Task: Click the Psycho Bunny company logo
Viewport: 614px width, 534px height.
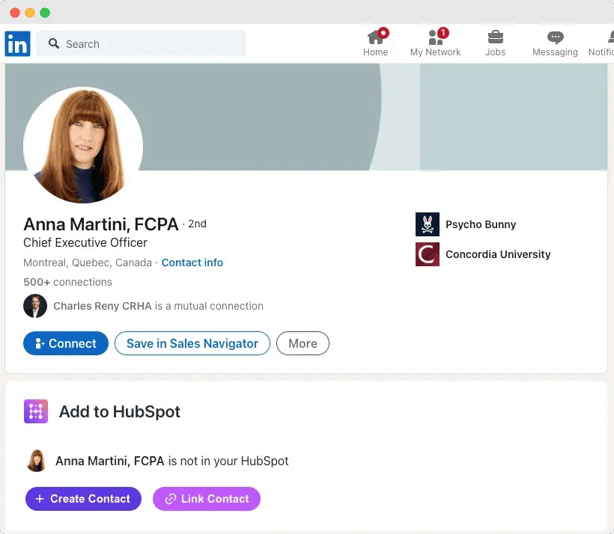Action: (x=427, y=225)
